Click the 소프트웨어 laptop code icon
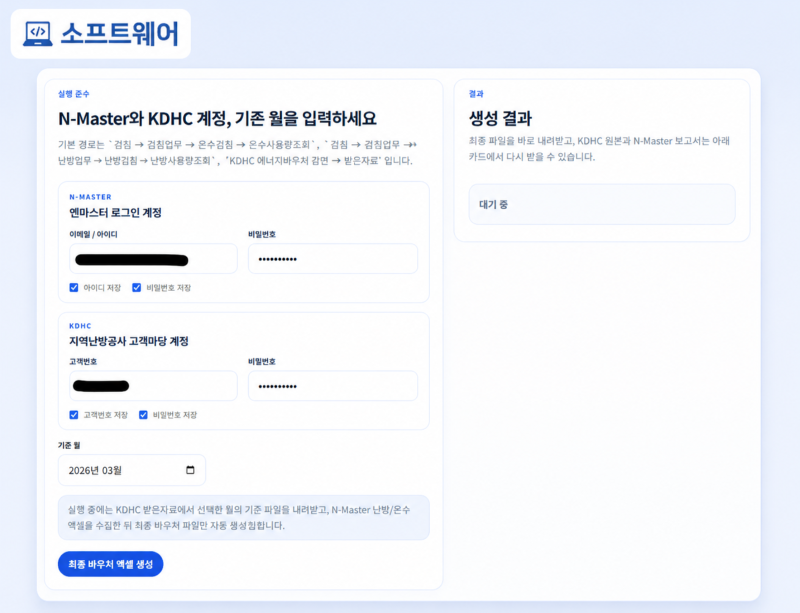Image resolution: width=800 pixels, height=613 pixels. [38, 34]
